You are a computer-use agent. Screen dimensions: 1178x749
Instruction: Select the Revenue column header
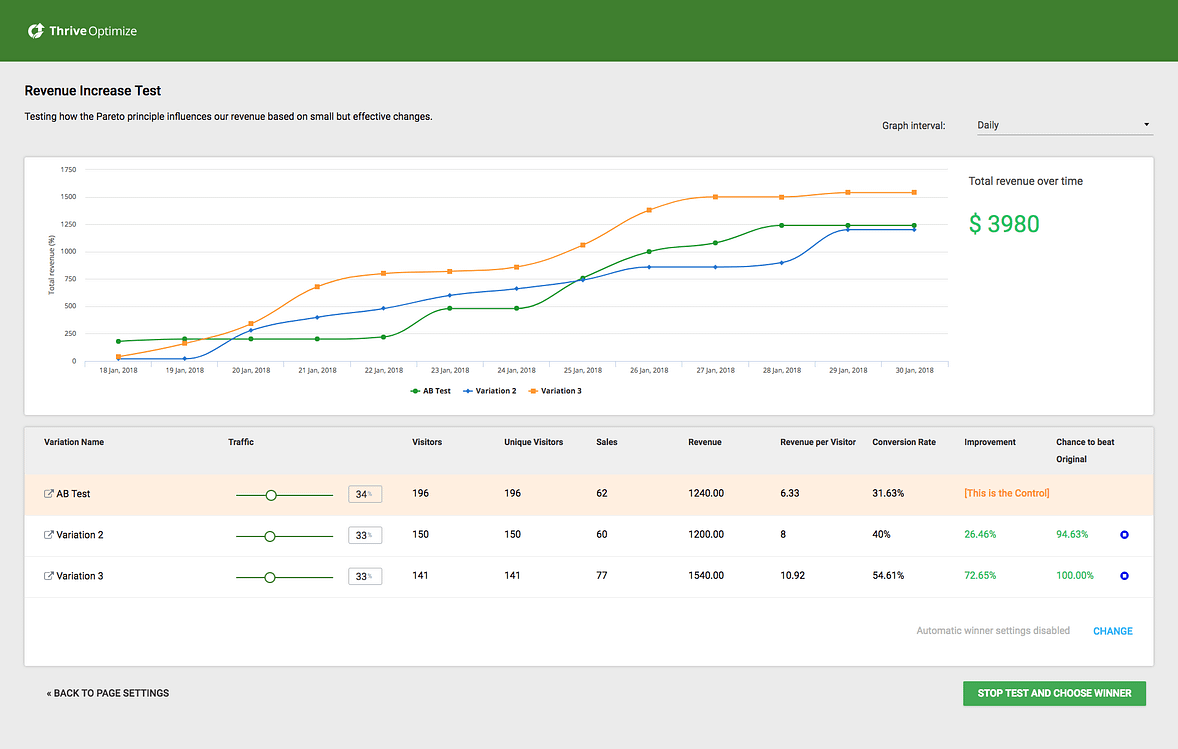point(705,441)
